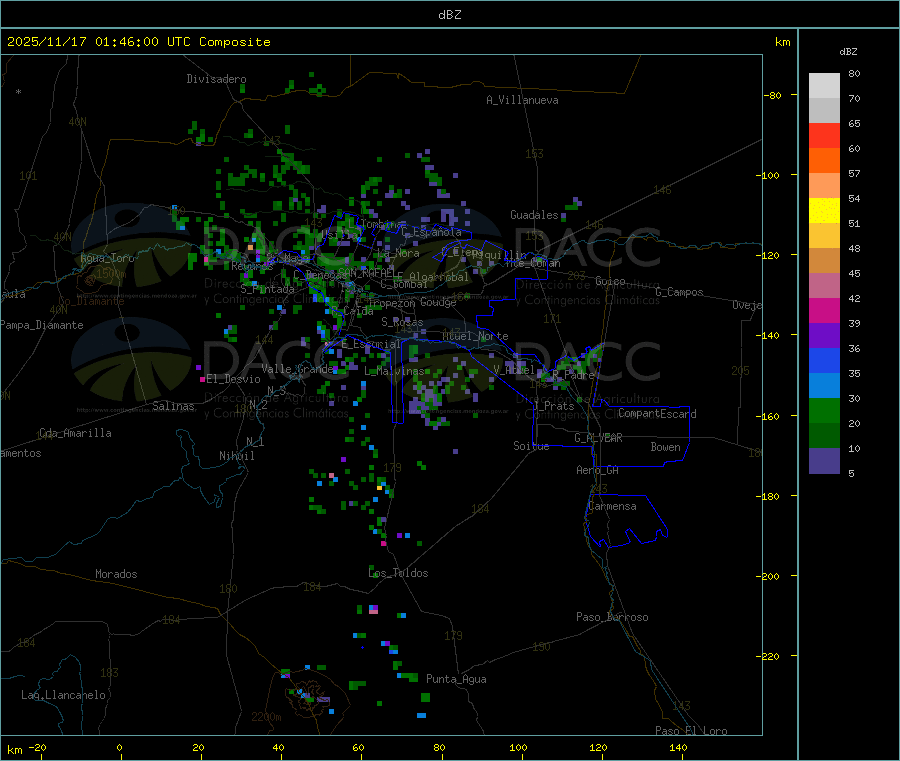Click the L_Malvinas map label
The height and width of the screenshot is (761, 900).
[x=394, y=371]
